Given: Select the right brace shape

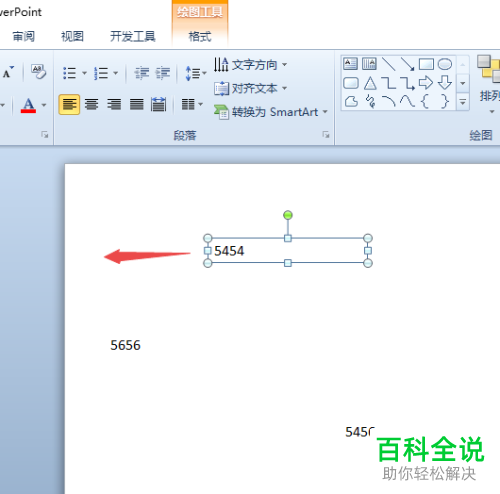Looking at the screenshot, I should coord(445,101).
